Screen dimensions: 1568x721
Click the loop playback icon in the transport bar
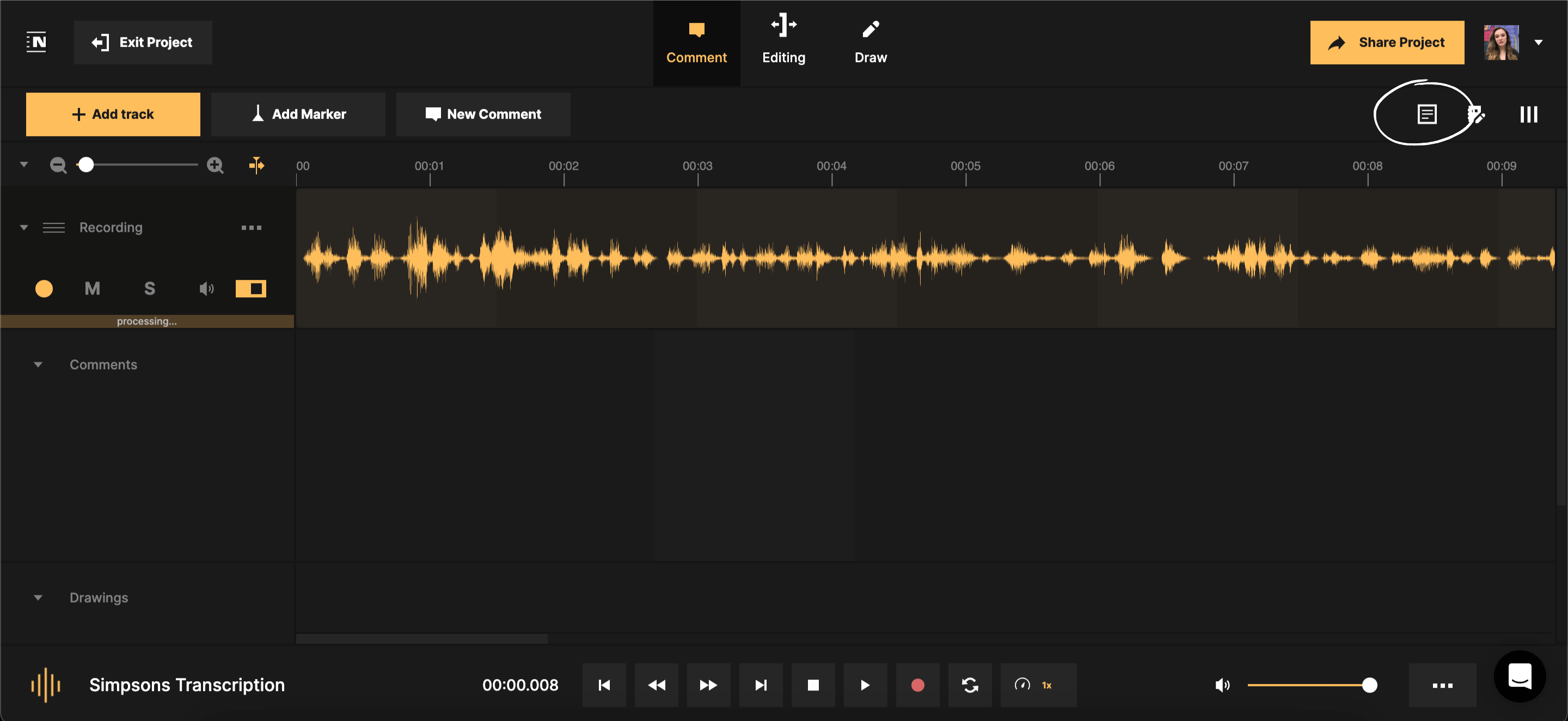coord(970,685)
